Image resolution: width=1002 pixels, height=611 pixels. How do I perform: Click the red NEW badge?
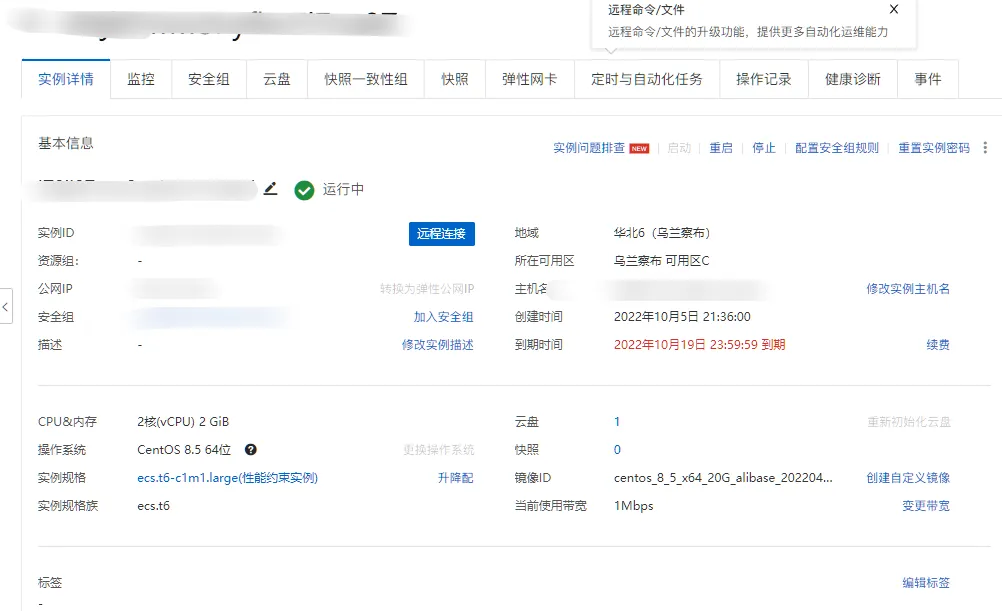tap(639, 148)
